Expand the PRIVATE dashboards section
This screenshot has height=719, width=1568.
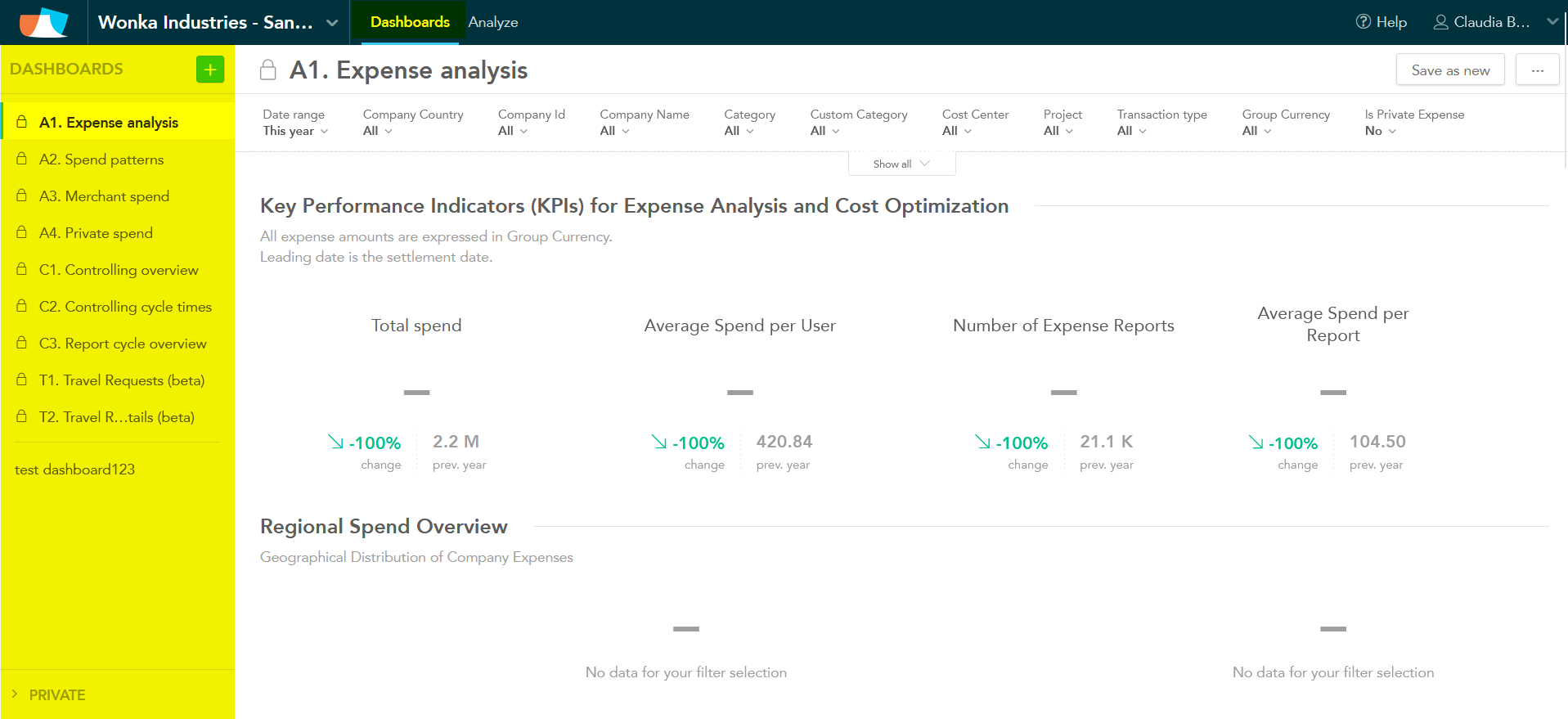click(49, 694)
